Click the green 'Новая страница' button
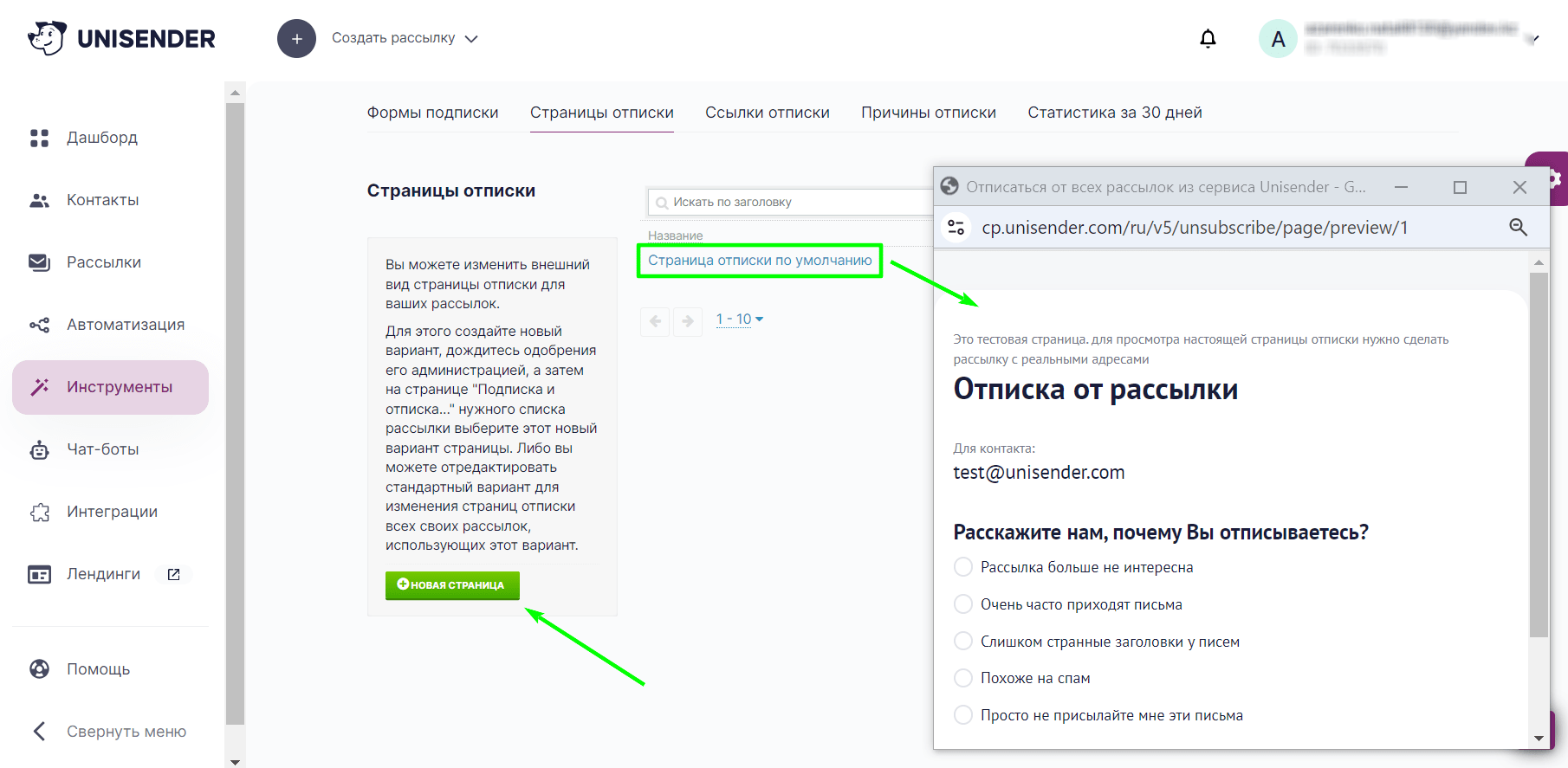Viewport: 1568px width, 768px height. pyautogui.click(x=452, y=585)
